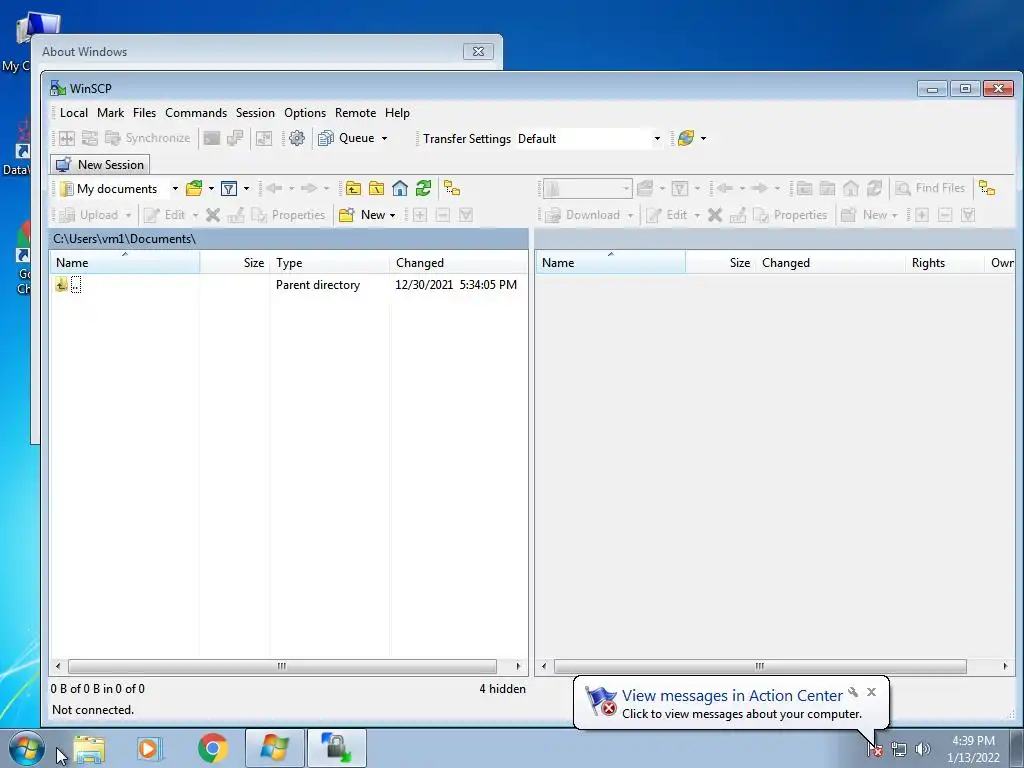Click the globe refresh session icon
1024x768 pixels.
click(x=686, y=138)
